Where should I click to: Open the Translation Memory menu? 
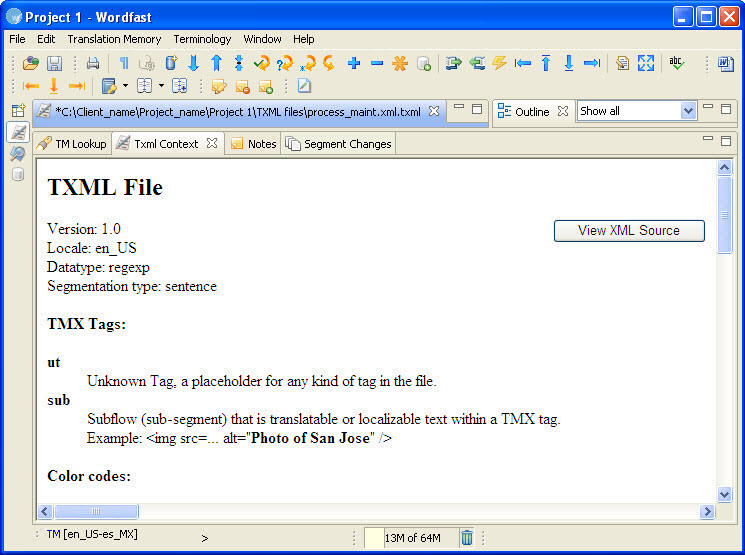[114, 39]
